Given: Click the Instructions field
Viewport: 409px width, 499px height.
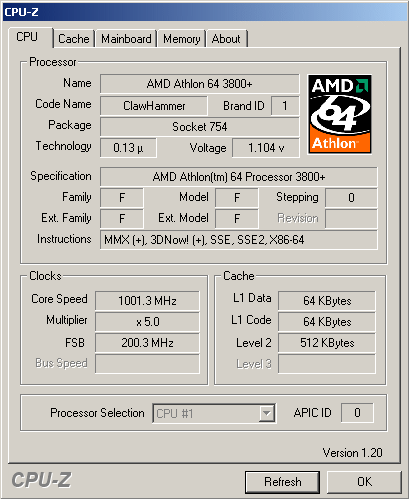Looking at the screenshot, I should tap(239, 240).
